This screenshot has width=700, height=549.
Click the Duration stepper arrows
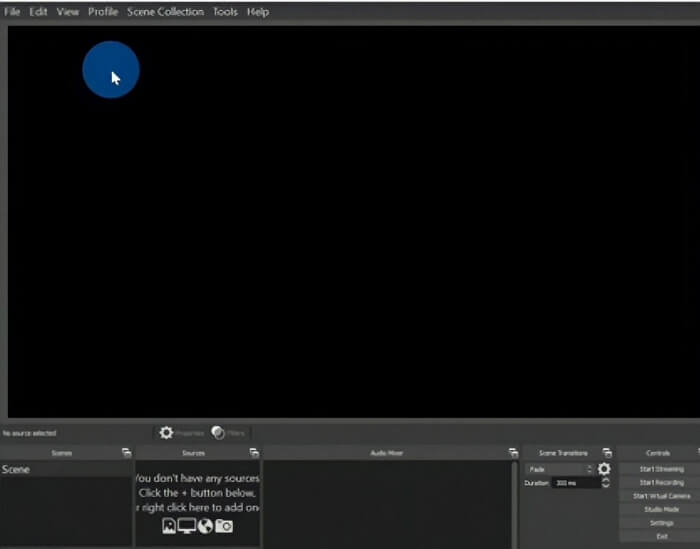point(606,483)
